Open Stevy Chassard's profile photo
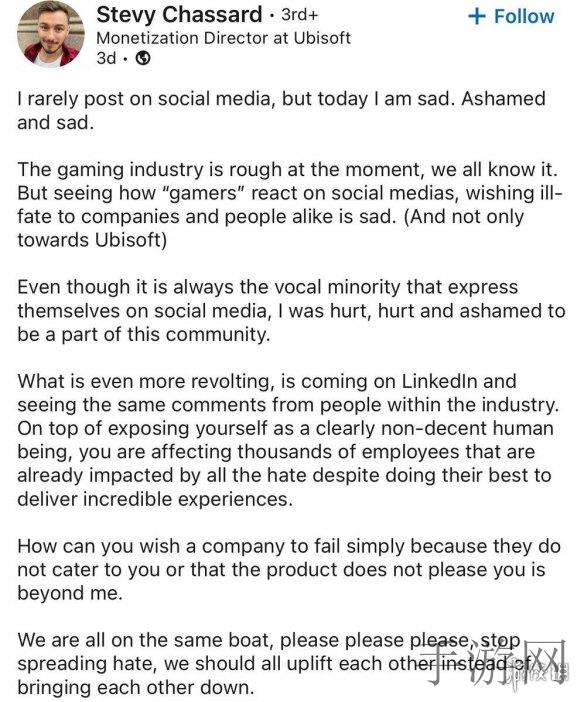The height and width of the screenshot is (702, 584). 50,34
